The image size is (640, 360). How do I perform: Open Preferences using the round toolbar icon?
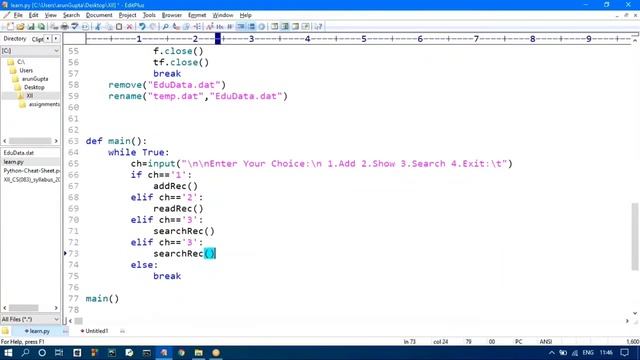[262, 27]
